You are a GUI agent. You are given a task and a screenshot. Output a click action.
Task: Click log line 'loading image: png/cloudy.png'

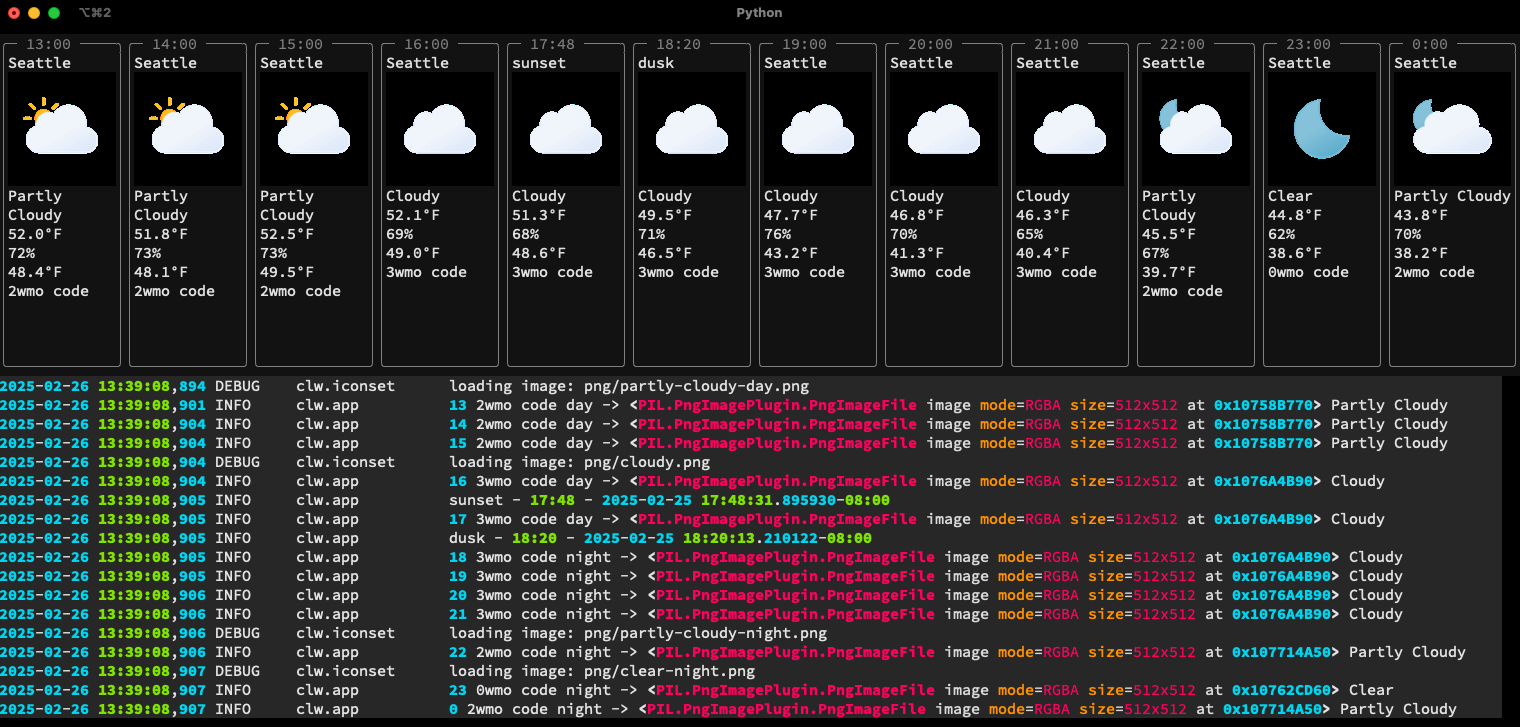coord(579,462)
